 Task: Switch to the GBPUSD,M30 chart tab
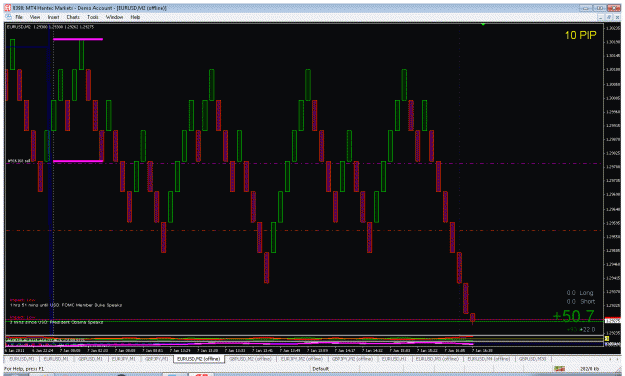532,359
